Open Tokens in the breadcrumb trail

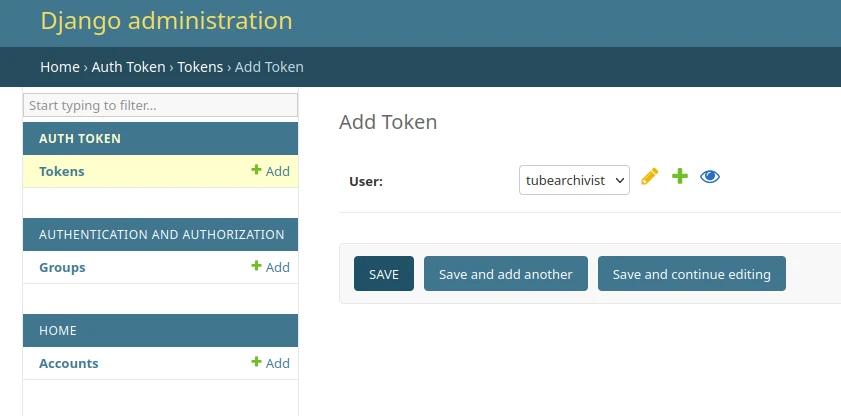(202, 67)
